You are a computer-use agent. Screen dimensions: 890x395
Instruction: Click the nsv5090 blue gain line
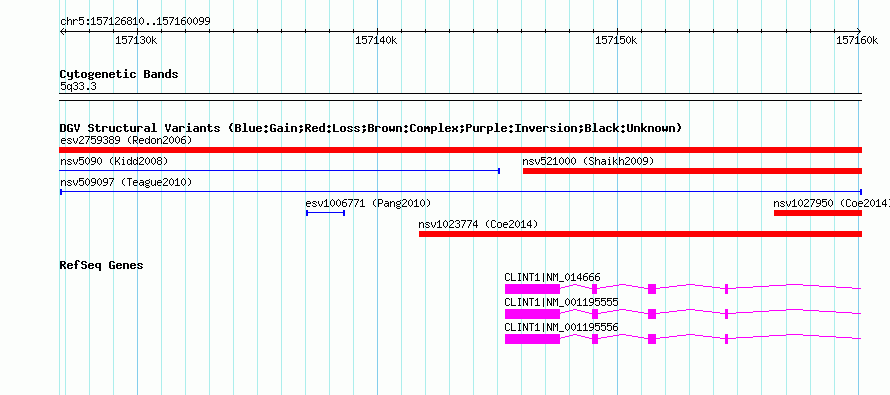pos(279,171)
